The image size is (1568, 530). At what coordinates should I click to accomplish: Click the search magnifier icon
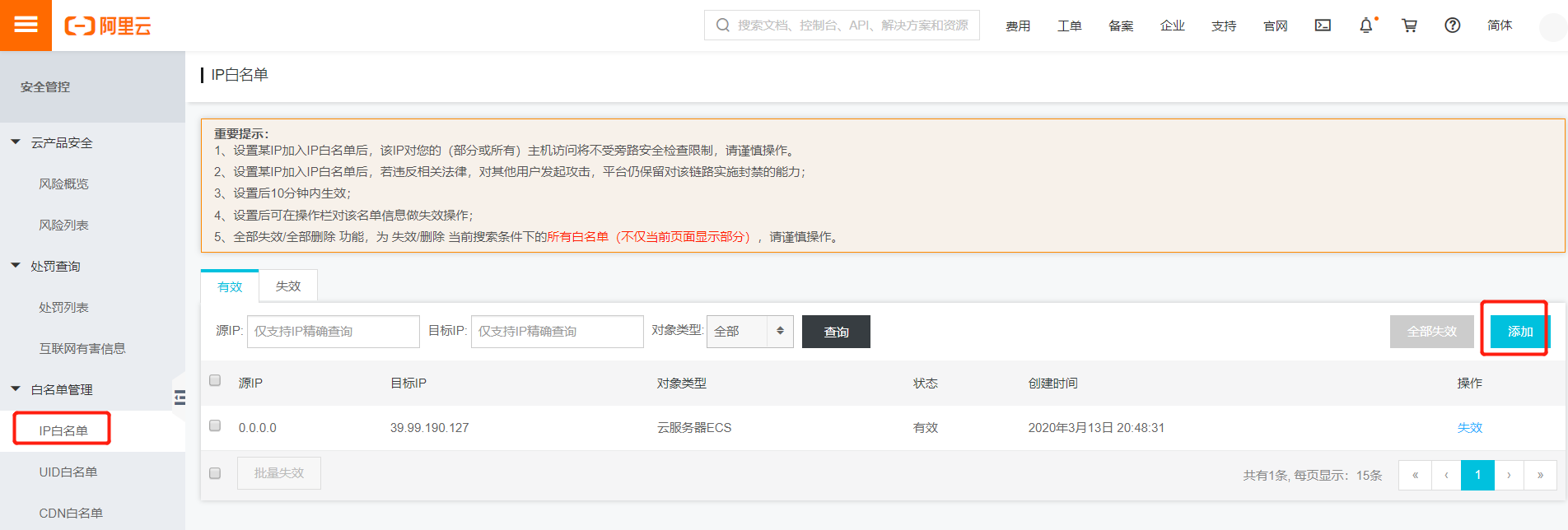722,26
